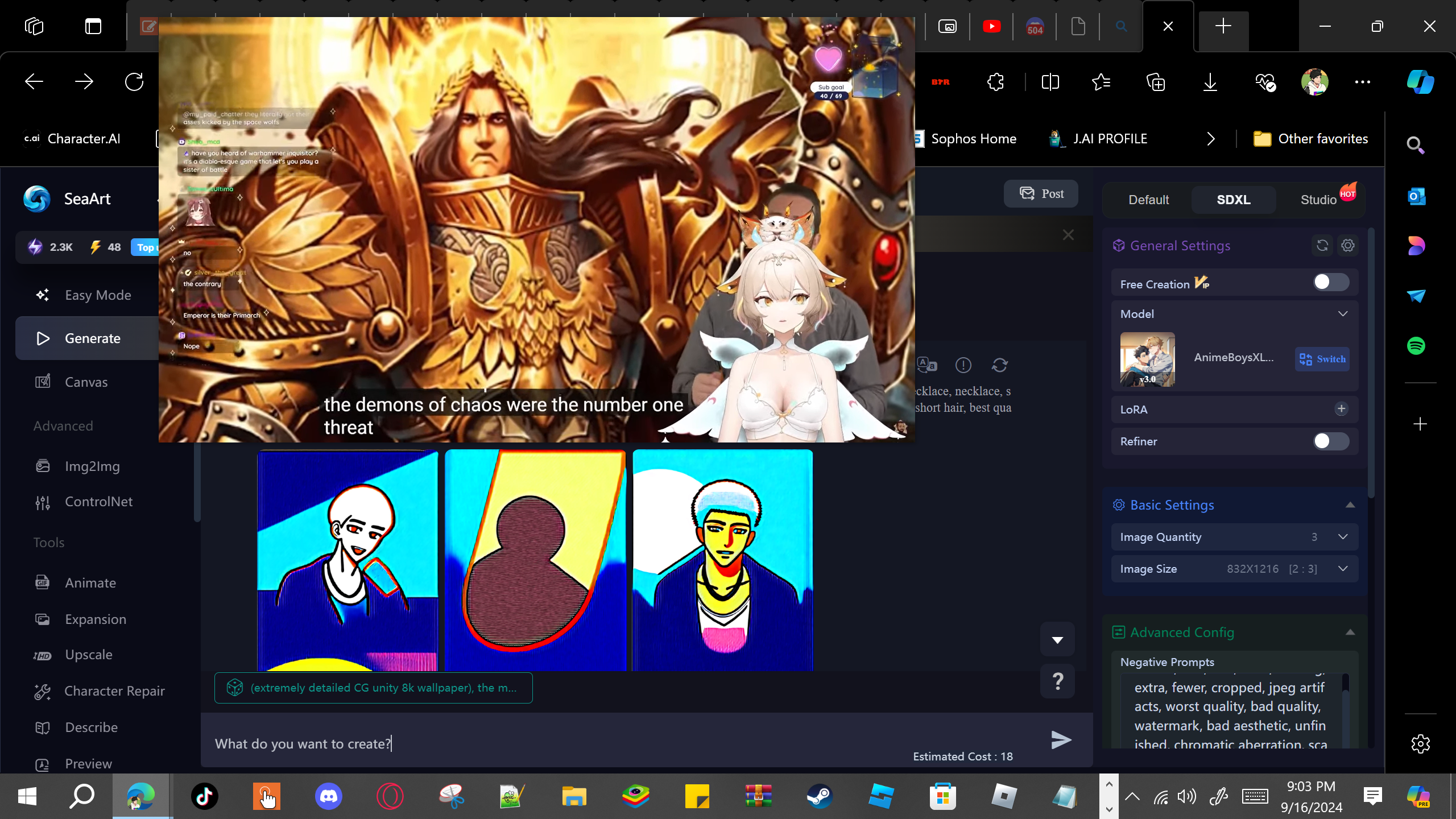The height and width of the screenshot is (819, 1456).
Task: Jump to bottom with the down-arrow button
Action: pyautogui.click(x=1057, y=639)
